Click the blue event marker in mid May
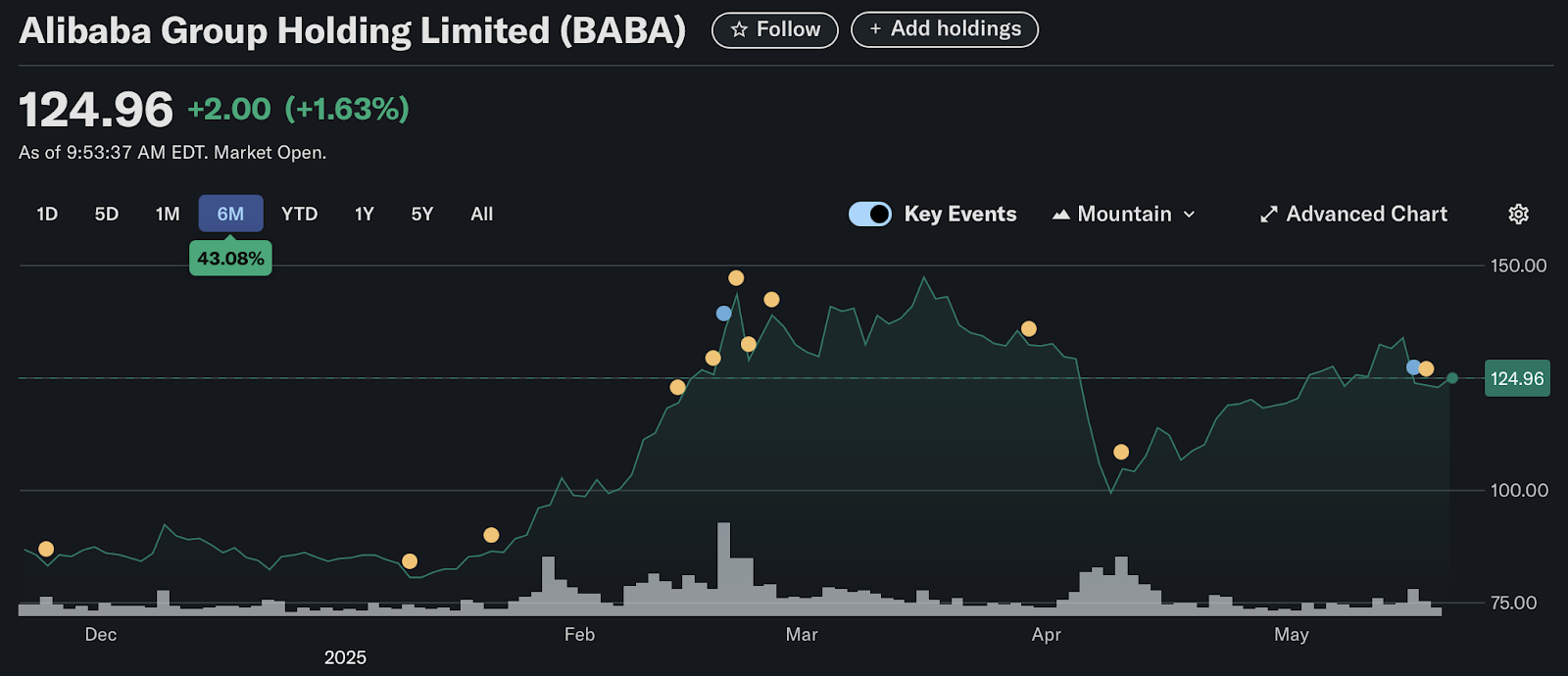The width and height of the screenshot is (1568, 676). pos(1413,367)
